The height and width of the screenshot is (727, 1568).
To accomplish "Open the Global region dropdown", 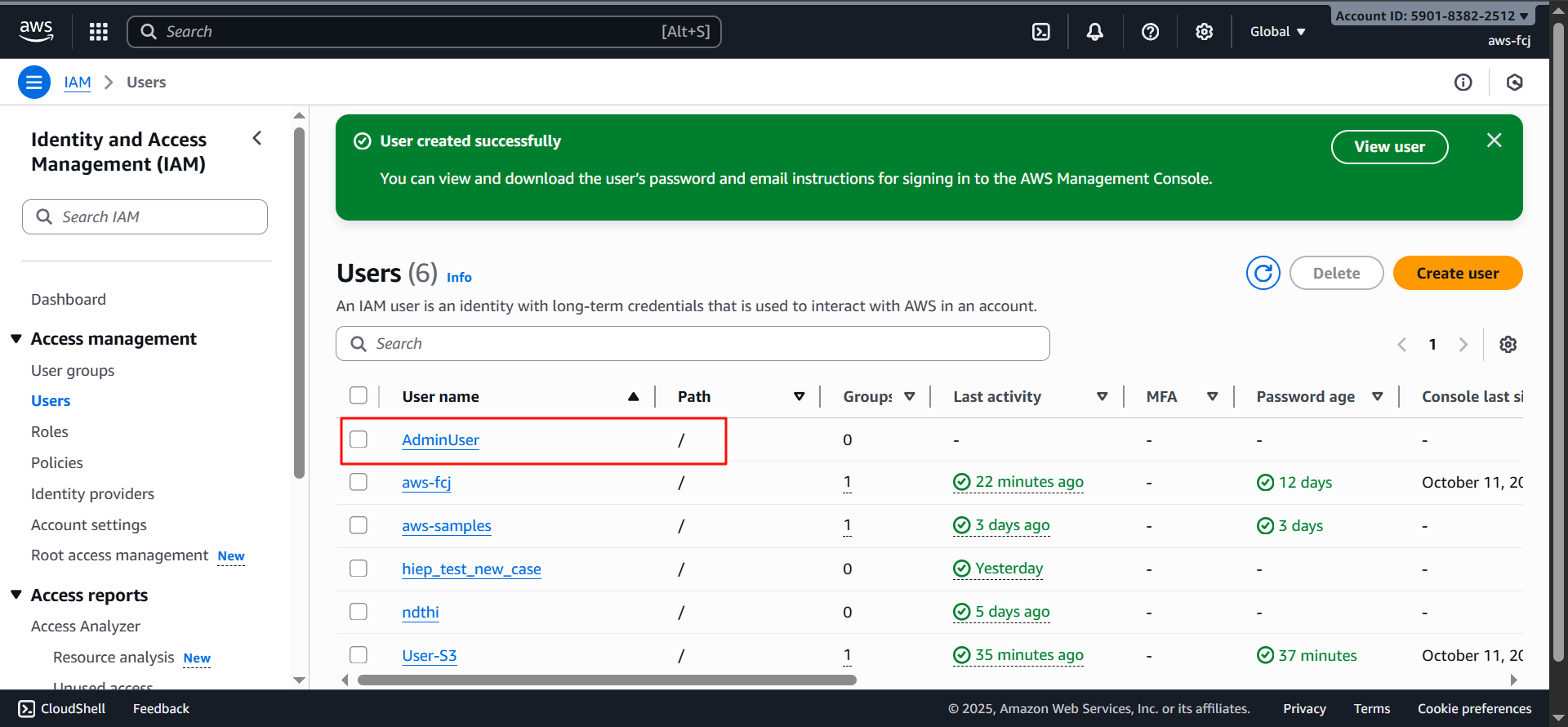I will [1278, 32].
